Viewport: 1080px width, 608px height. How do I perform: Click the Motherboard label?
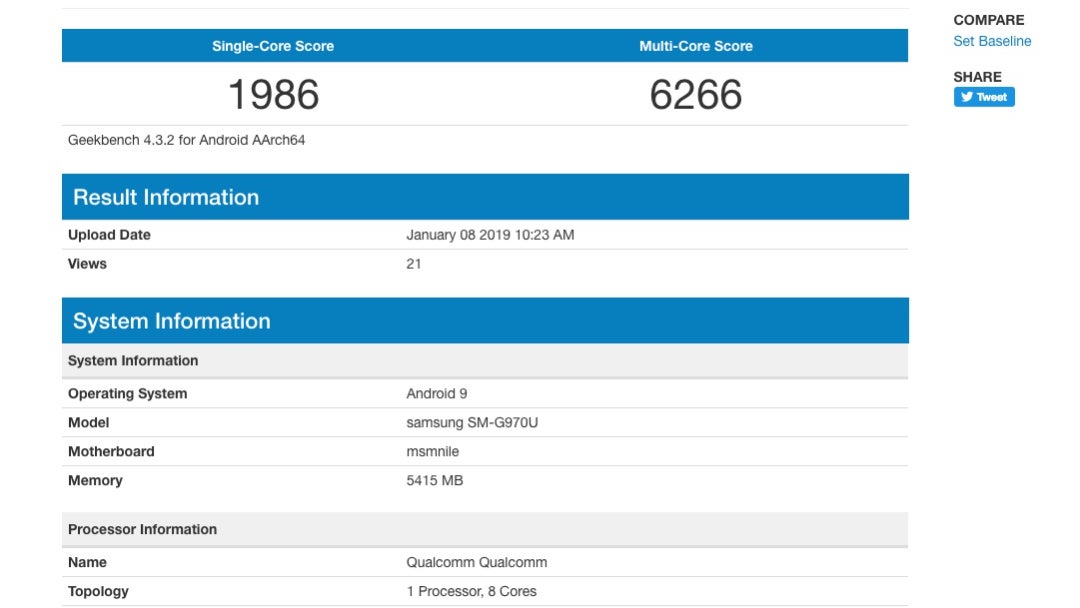pos(111,452)
